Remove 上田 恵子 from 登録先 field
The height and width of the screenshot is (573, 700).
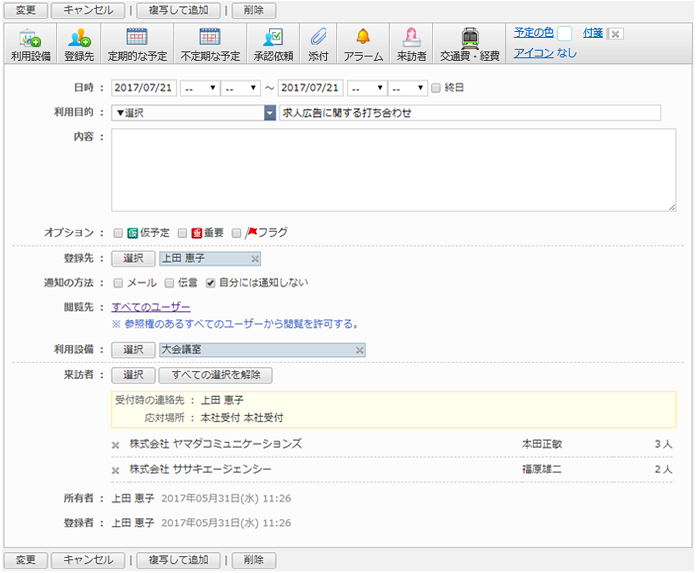(255, 259)
